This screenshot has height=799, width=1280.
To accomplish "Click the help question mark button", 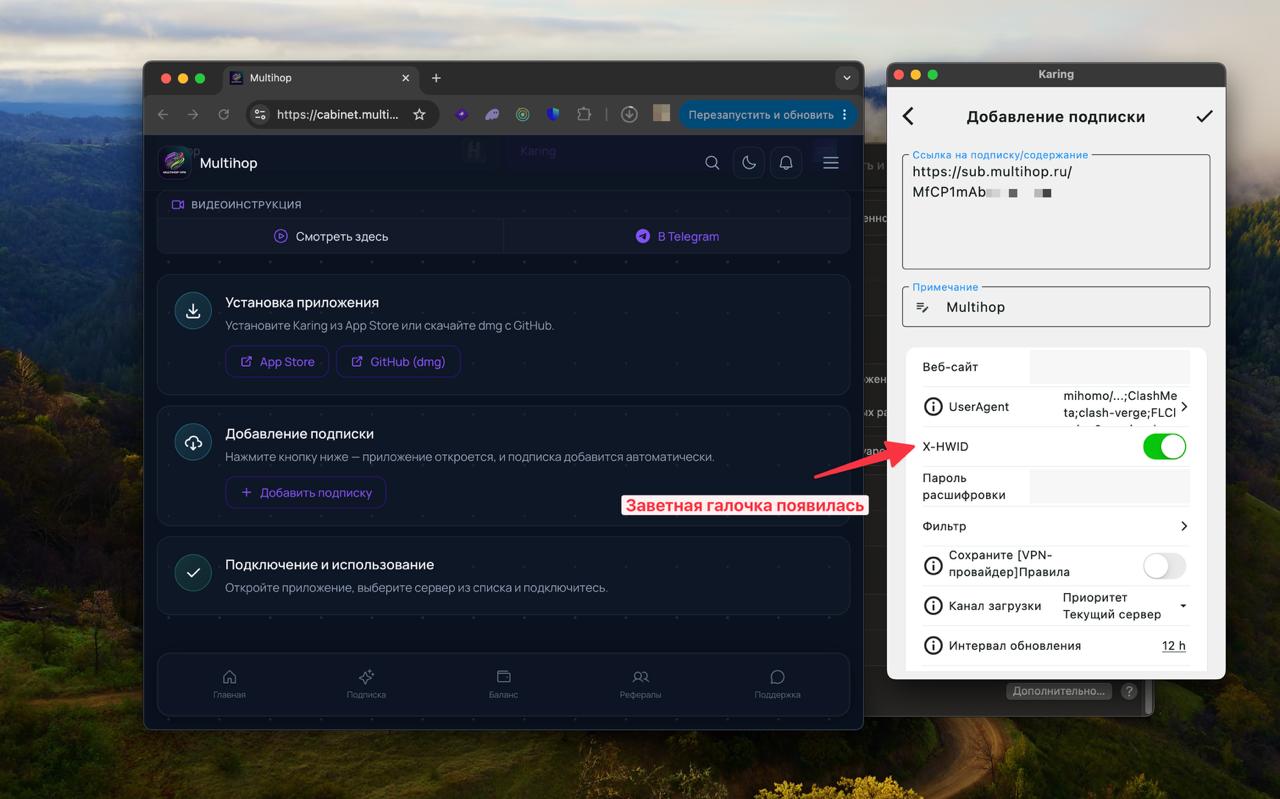I will [x=1129, y=691].
